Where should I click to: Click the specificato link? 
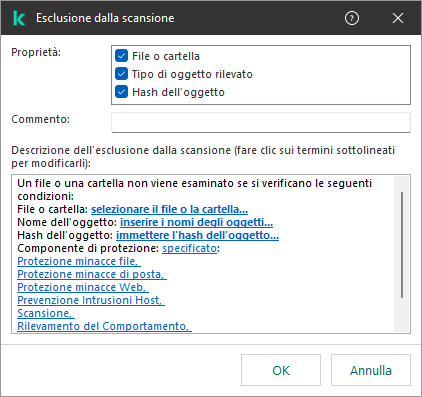pos(189,248)
